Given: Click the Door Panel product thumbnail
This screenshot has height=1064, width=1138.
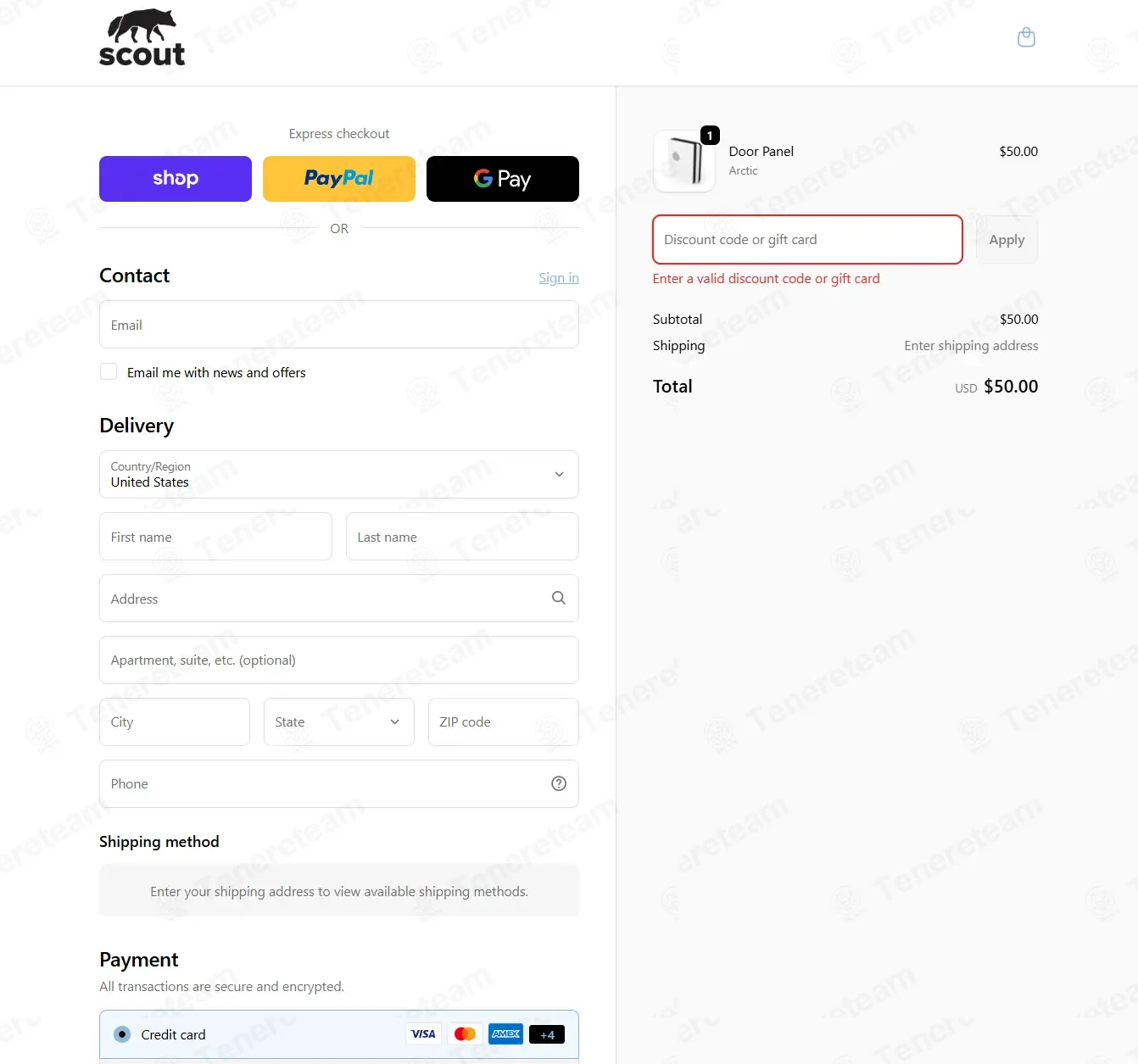Looking at the screenshot, I should pos(684,161).
